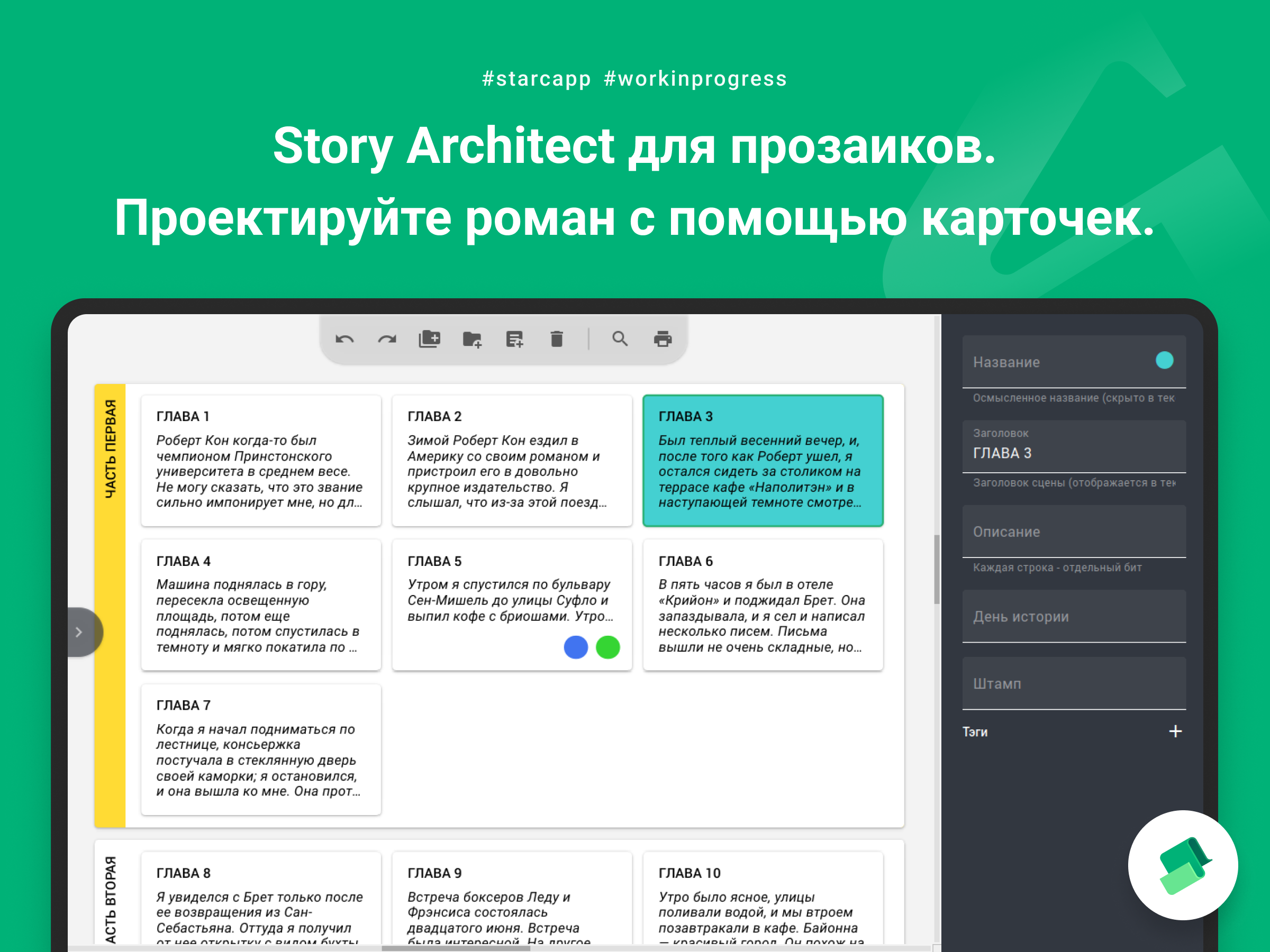Select the ГЛАВА 8 card

point(261,898)
